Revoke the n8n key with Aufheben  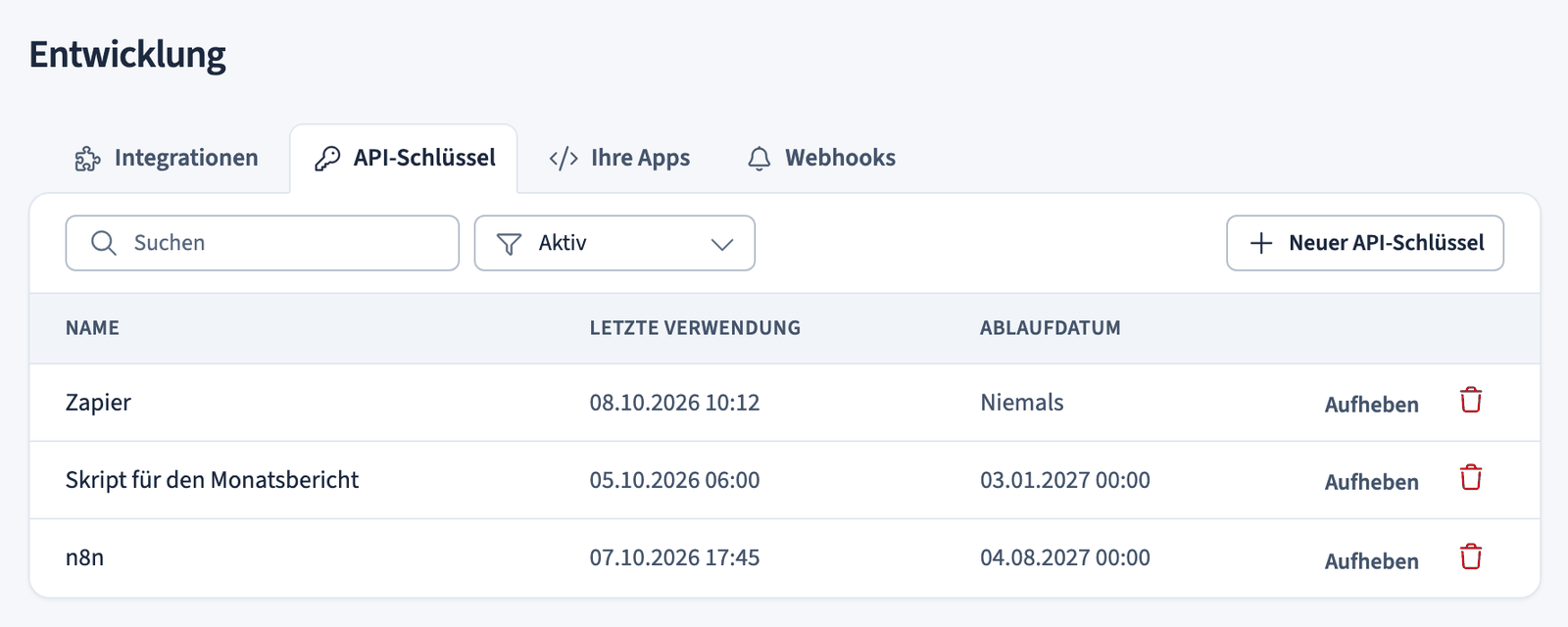click(x=1372, y=561)
